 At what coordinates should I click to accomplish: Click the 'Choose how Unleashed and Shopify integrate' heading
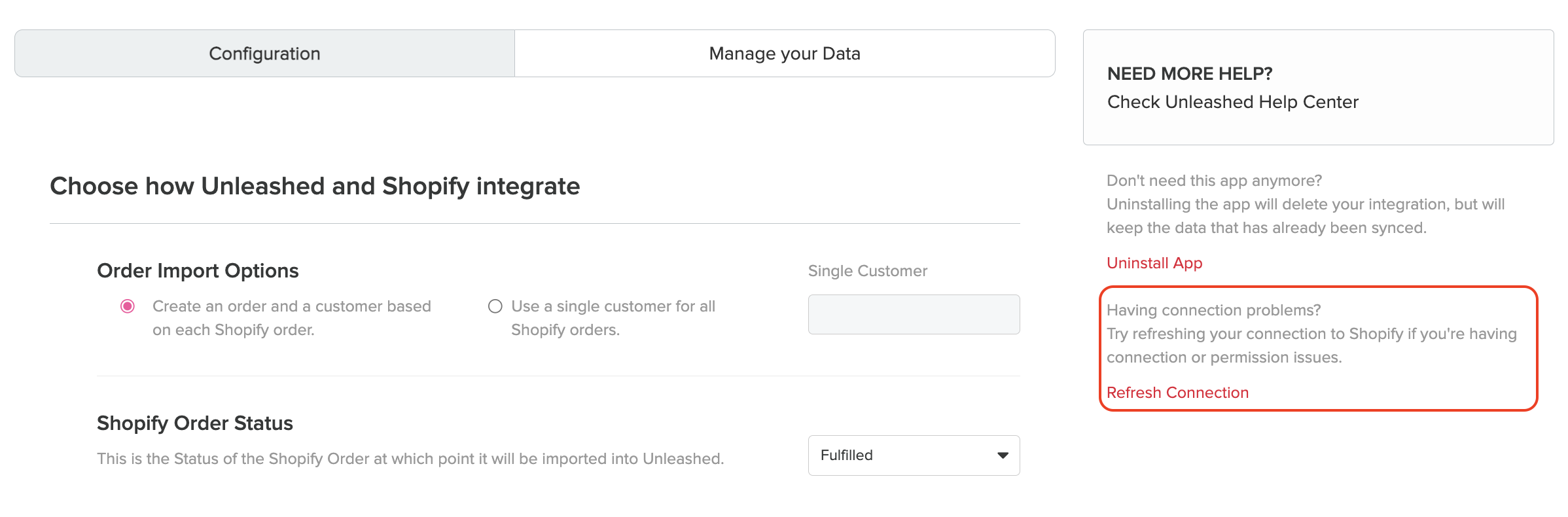314,186
